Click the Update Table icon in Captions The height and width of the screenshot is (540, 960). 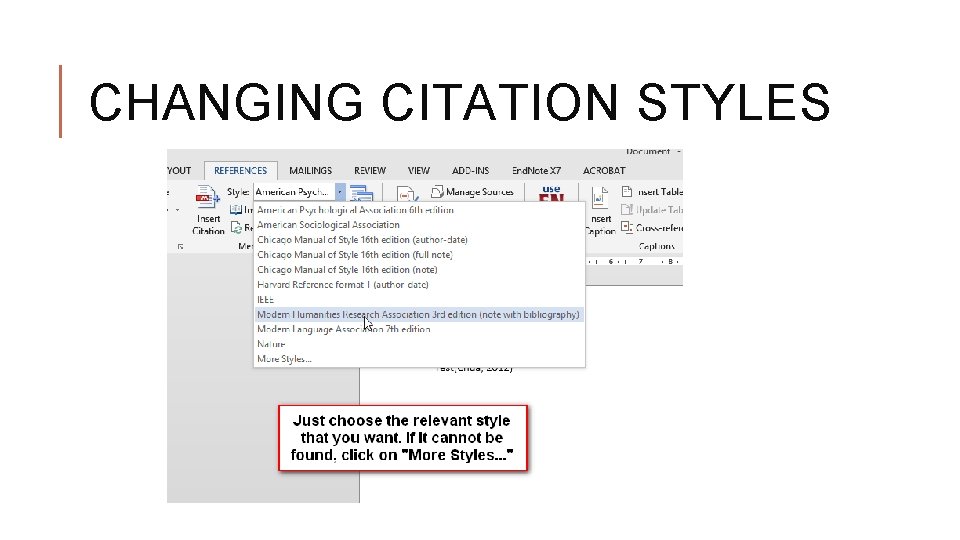626,210
